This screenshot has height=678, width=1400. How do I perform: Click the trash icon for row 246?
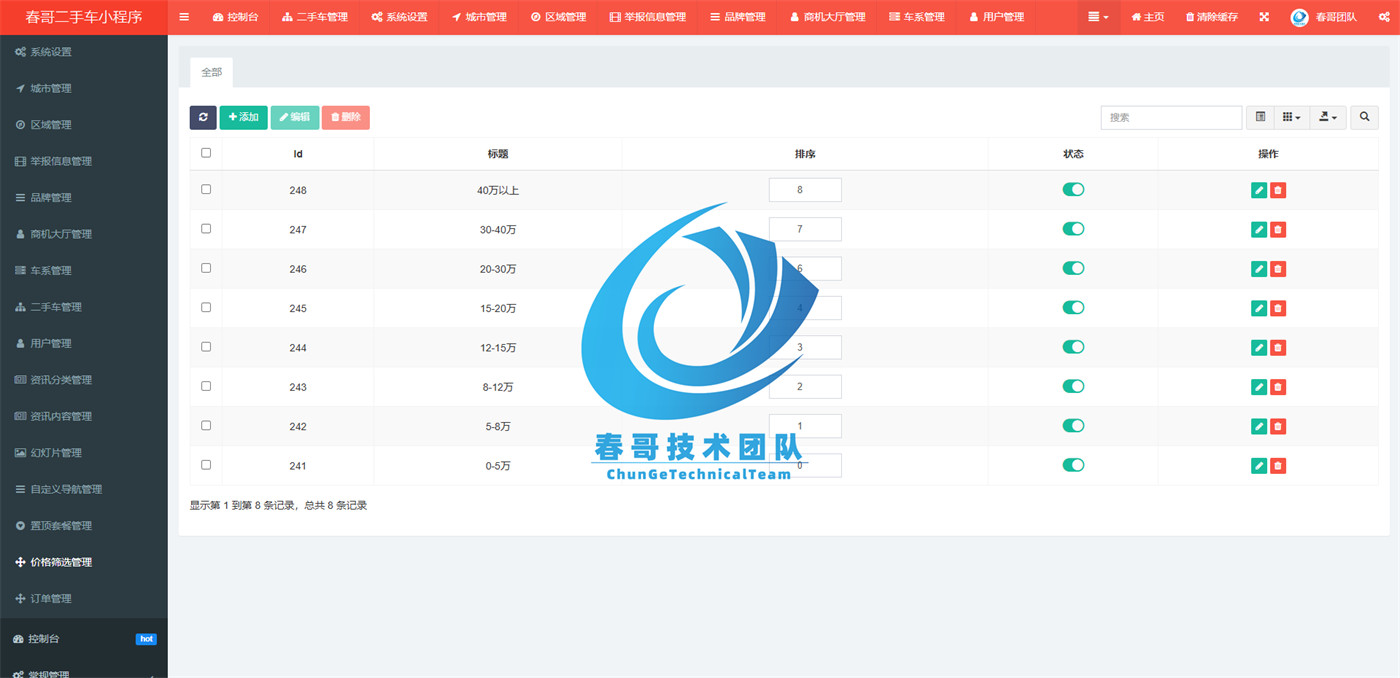click(x=1278, y=269)
